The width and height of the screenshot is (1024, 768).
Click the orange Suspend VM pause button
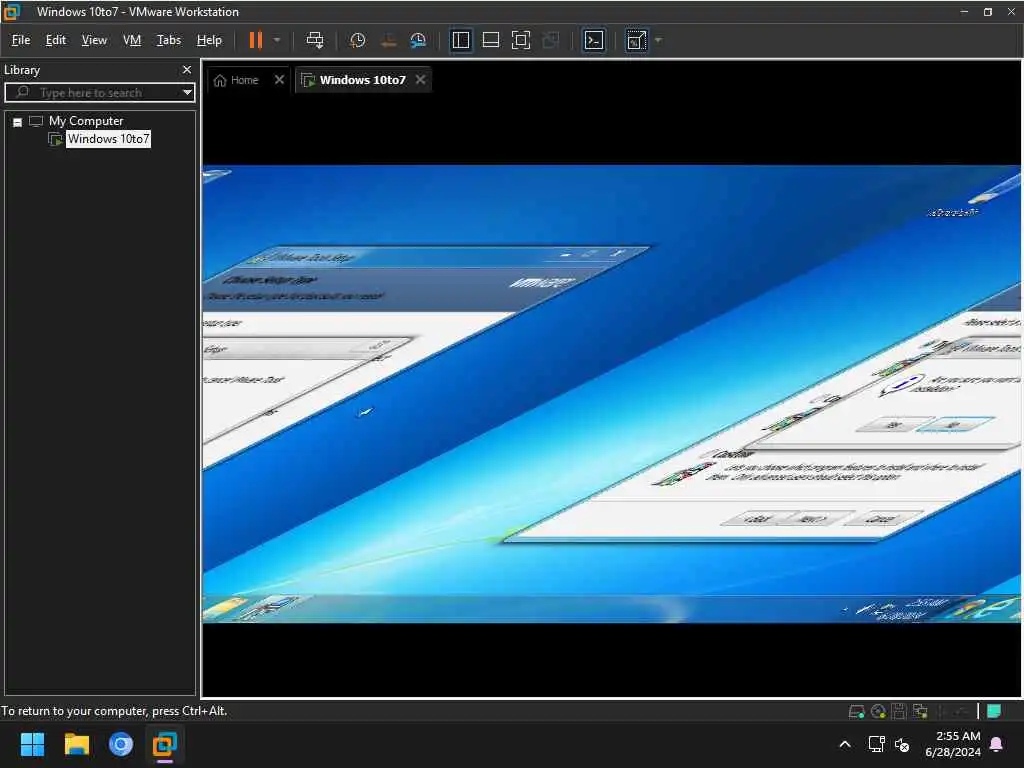[255, 40]
